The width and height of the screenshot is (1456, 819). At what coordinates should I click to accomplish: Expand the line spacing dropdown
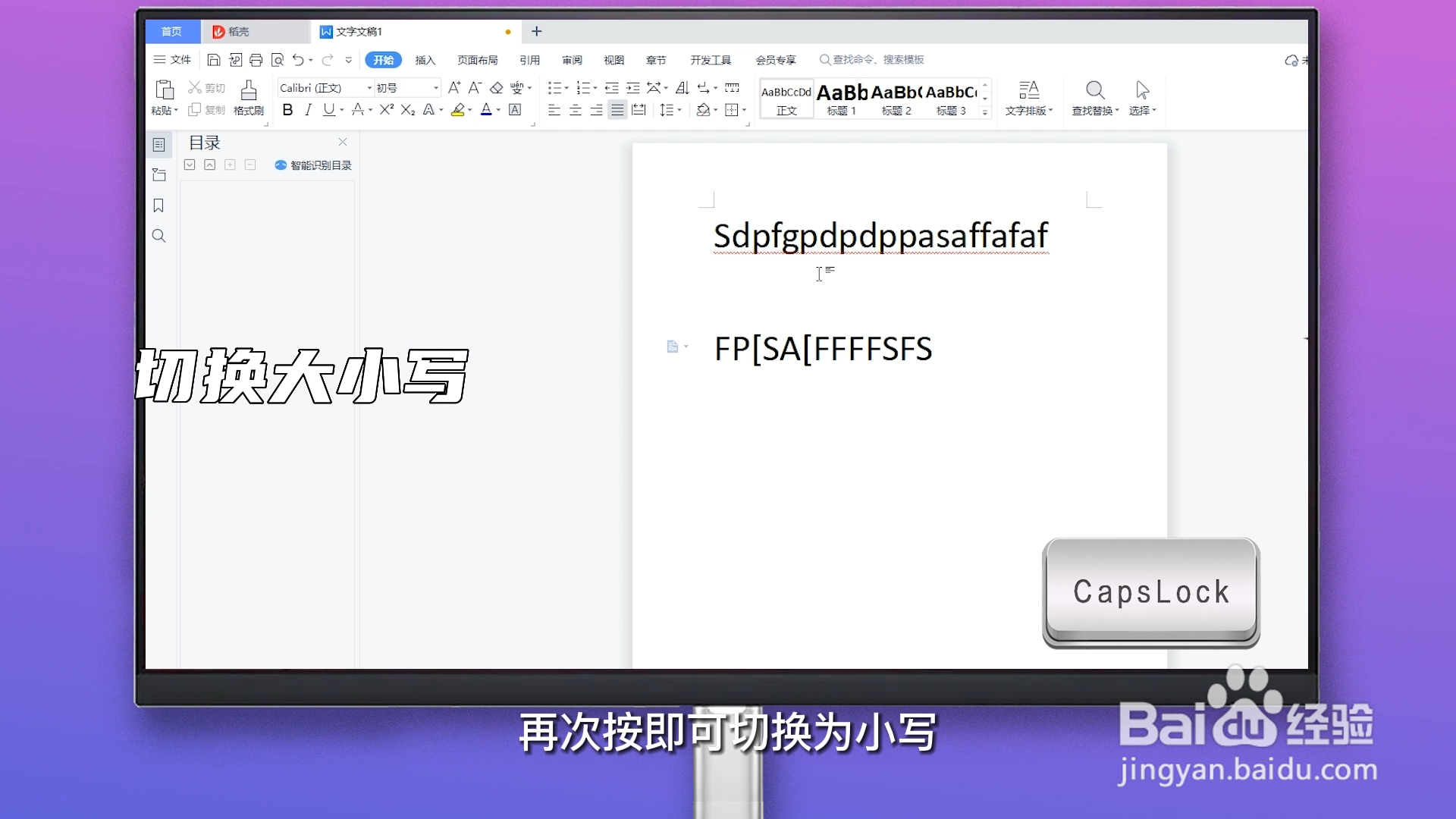679,110
